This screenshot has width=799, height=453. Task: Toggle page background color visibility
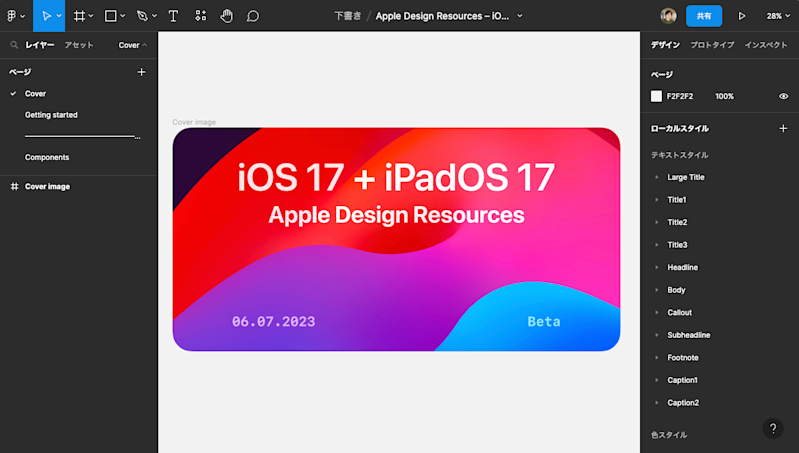[x=783, y=96]
